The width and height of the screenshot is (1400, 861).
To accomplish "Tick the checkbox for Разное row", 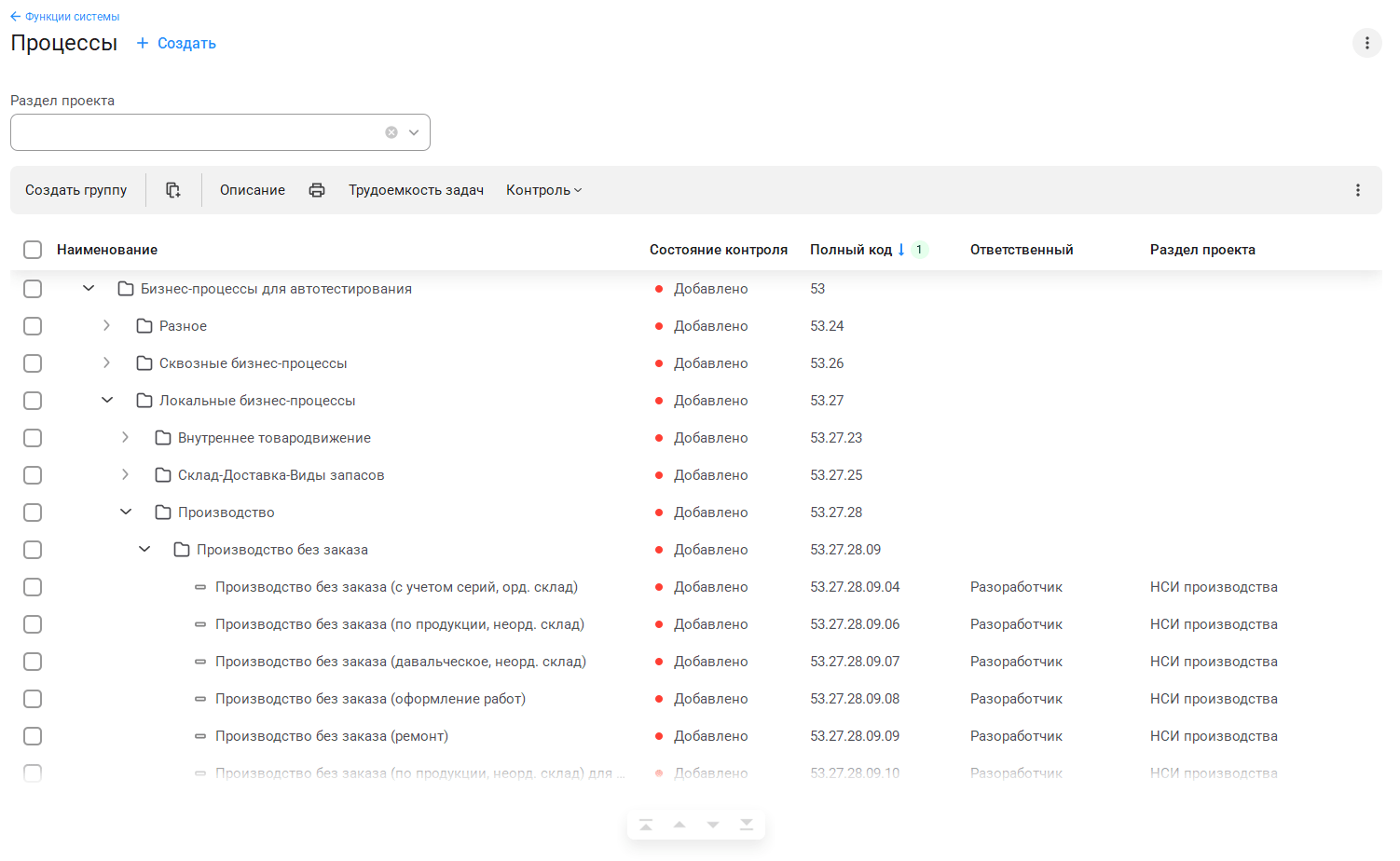I will (x=33, y=326).
